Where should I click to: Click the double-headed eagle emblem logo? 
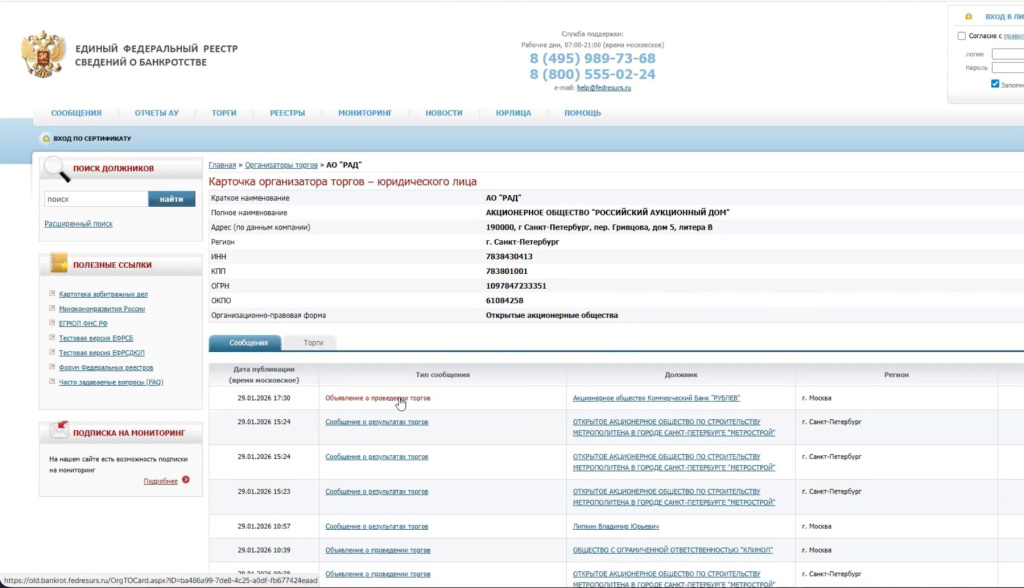pos(42,55)
